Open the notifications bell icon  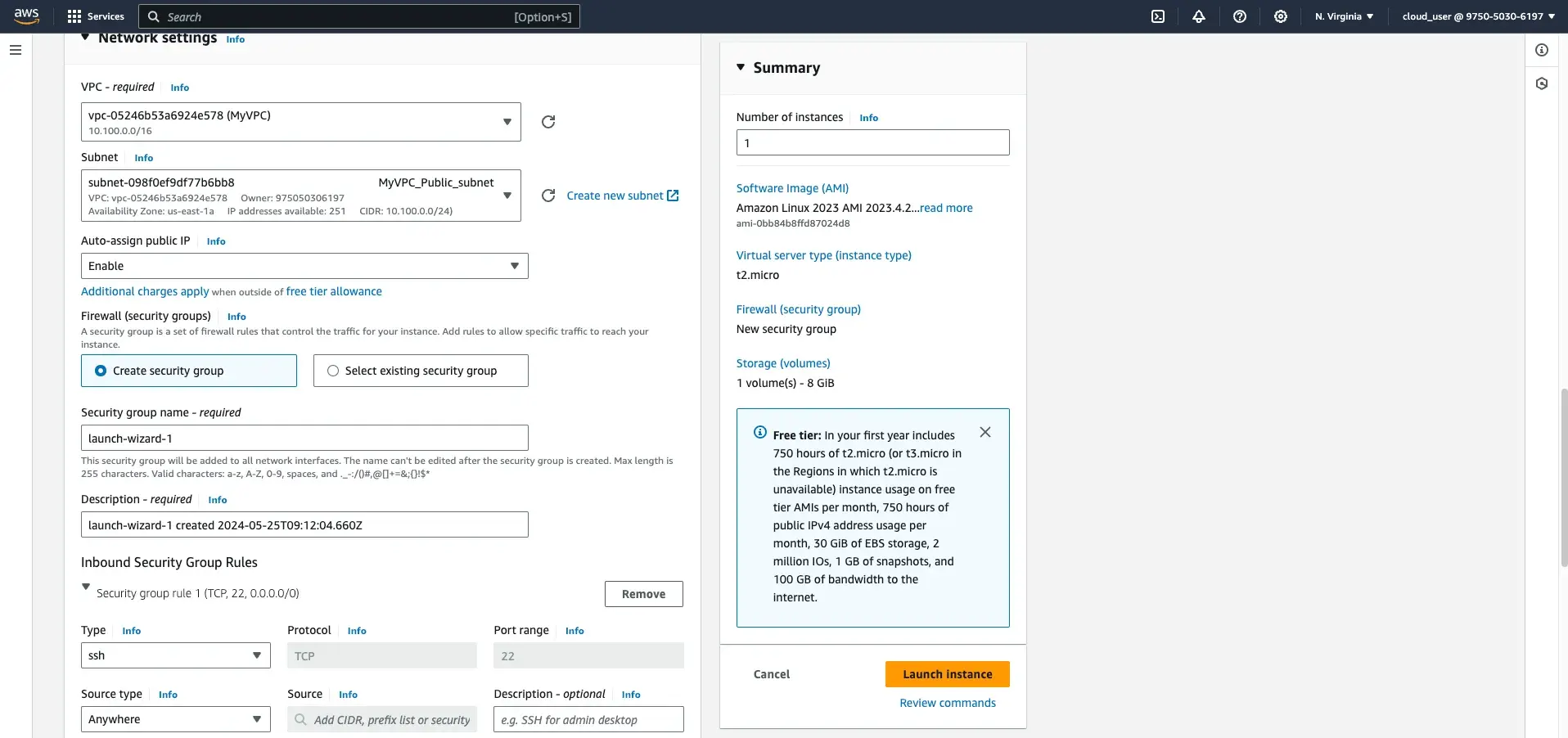(x=1198, y=16)
